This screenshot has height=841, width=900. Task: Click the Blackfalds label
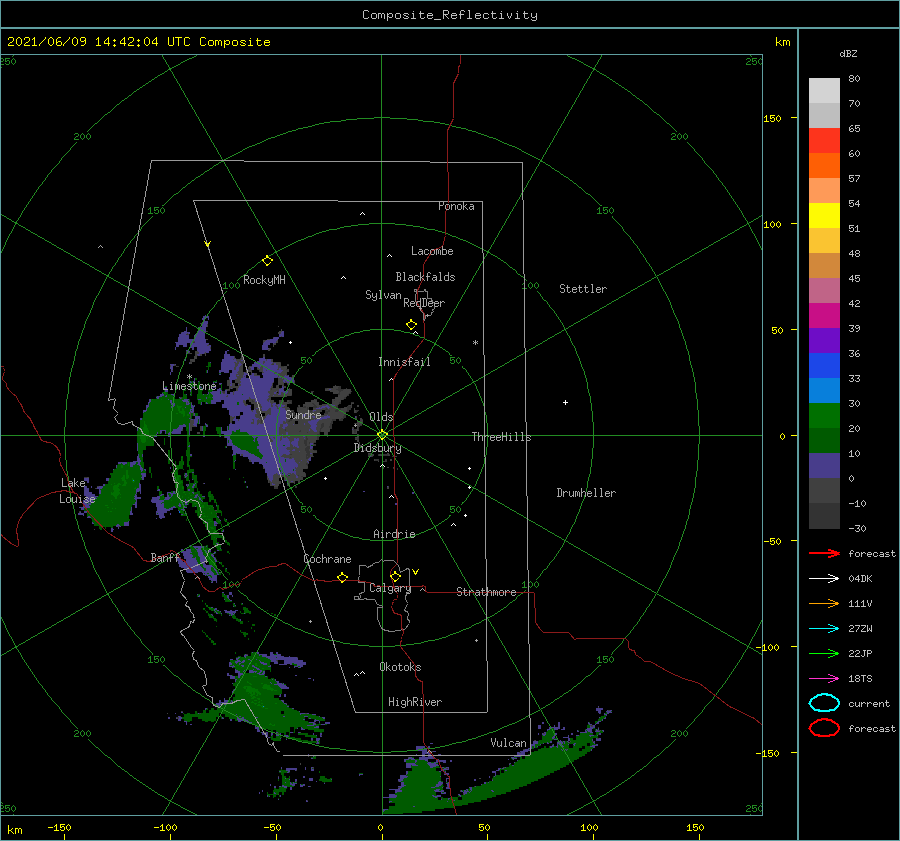point(425,277)
